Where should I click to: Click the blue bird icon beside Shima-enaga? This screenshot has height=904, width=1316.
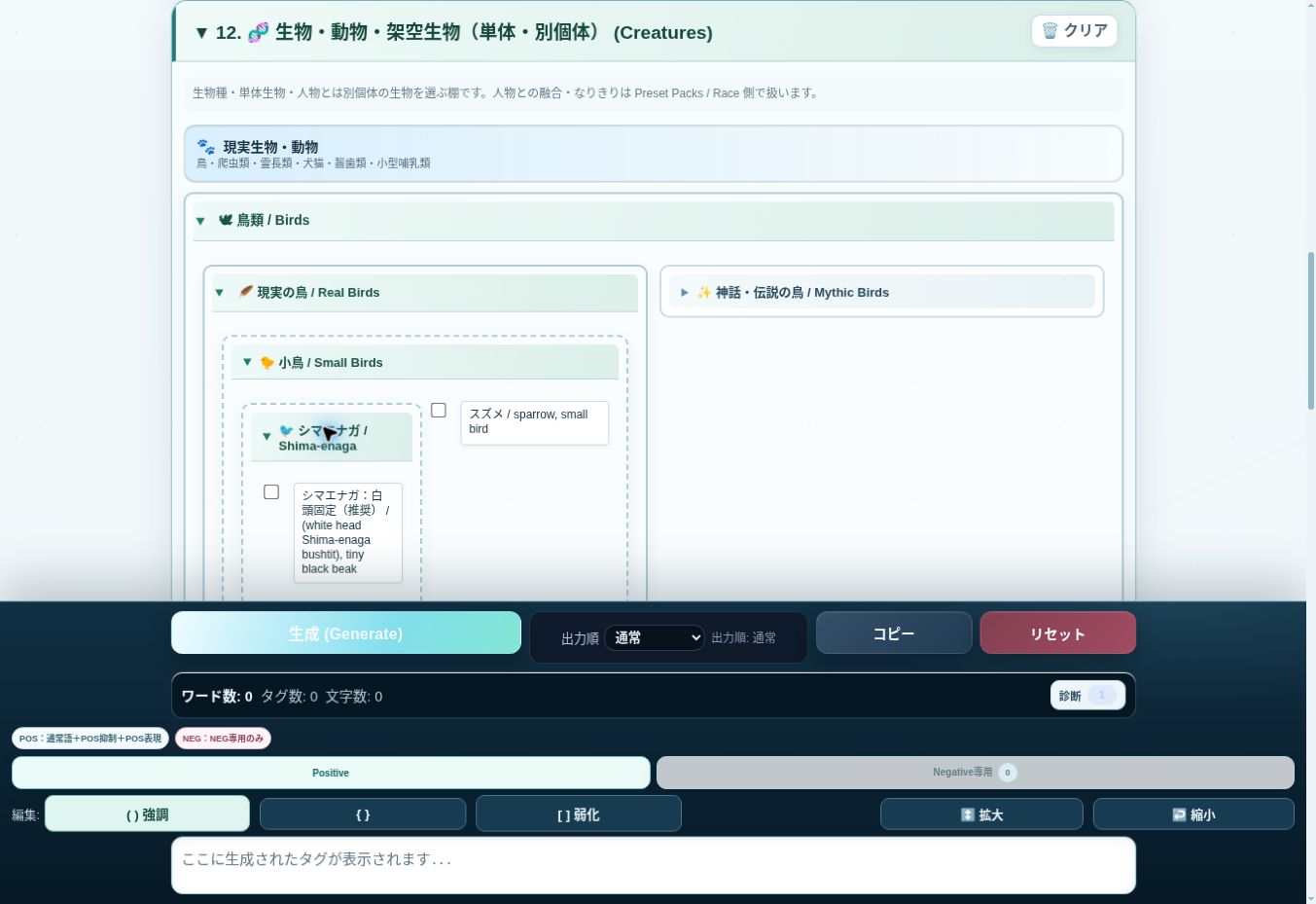point(286,430)
